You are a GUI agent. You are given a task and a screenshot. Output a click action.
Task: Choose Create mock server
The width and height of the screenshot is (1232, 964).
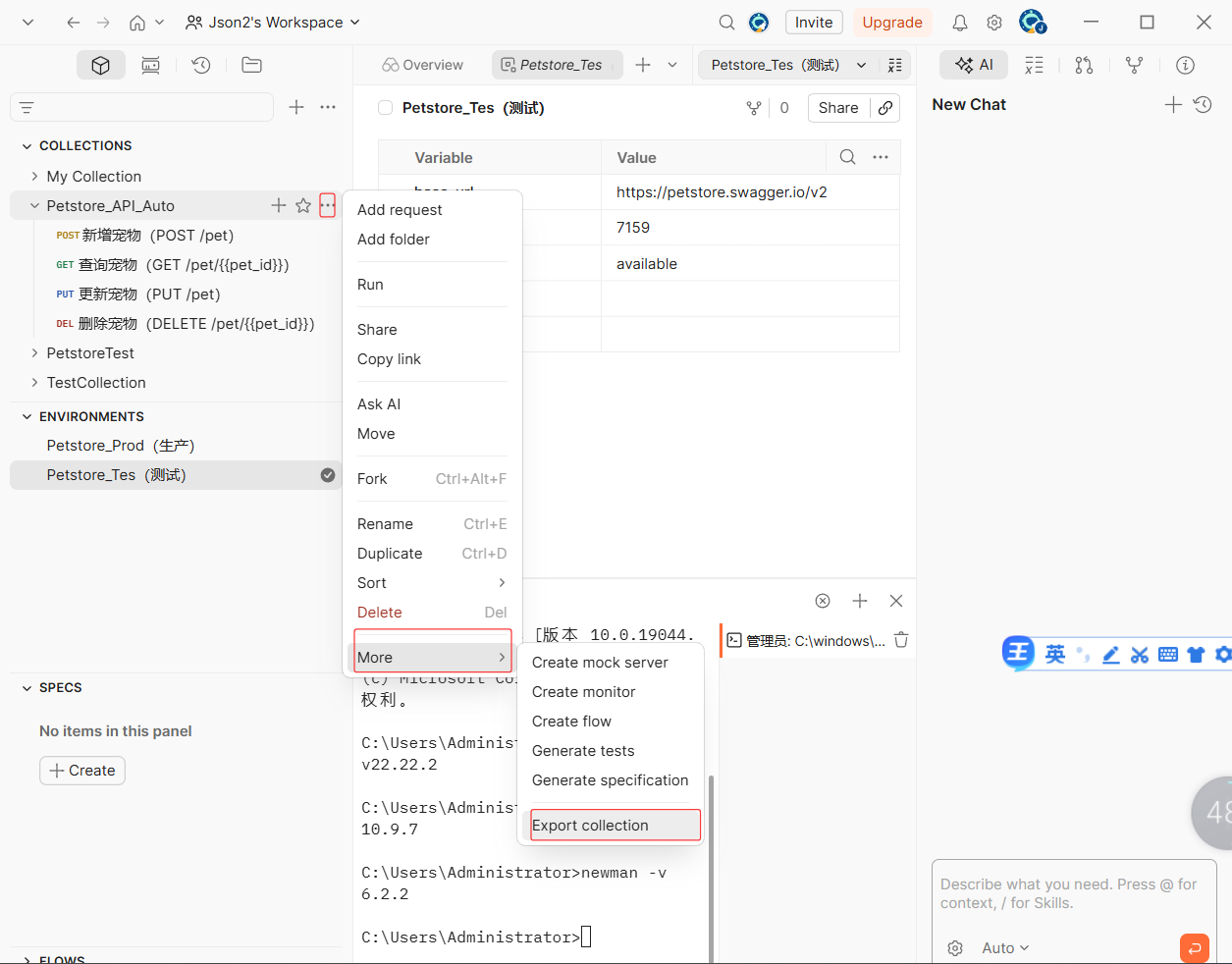pyautogui.click(x=600, y=663)
